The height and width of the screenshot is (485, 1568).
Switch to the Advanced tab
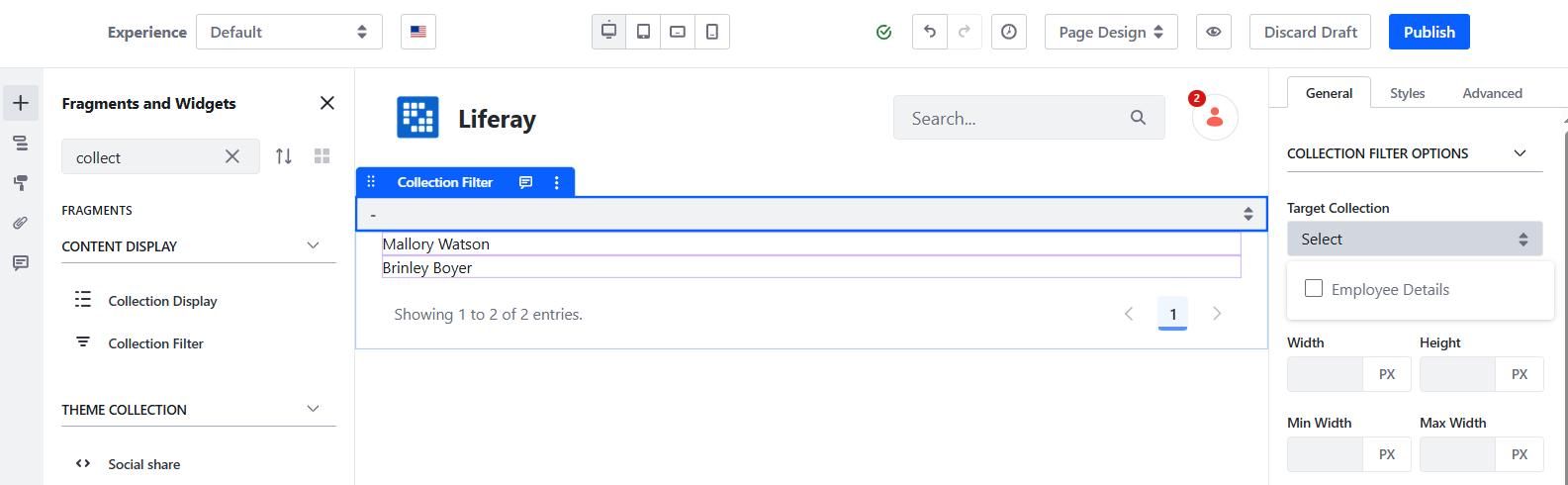[1492, 93]
